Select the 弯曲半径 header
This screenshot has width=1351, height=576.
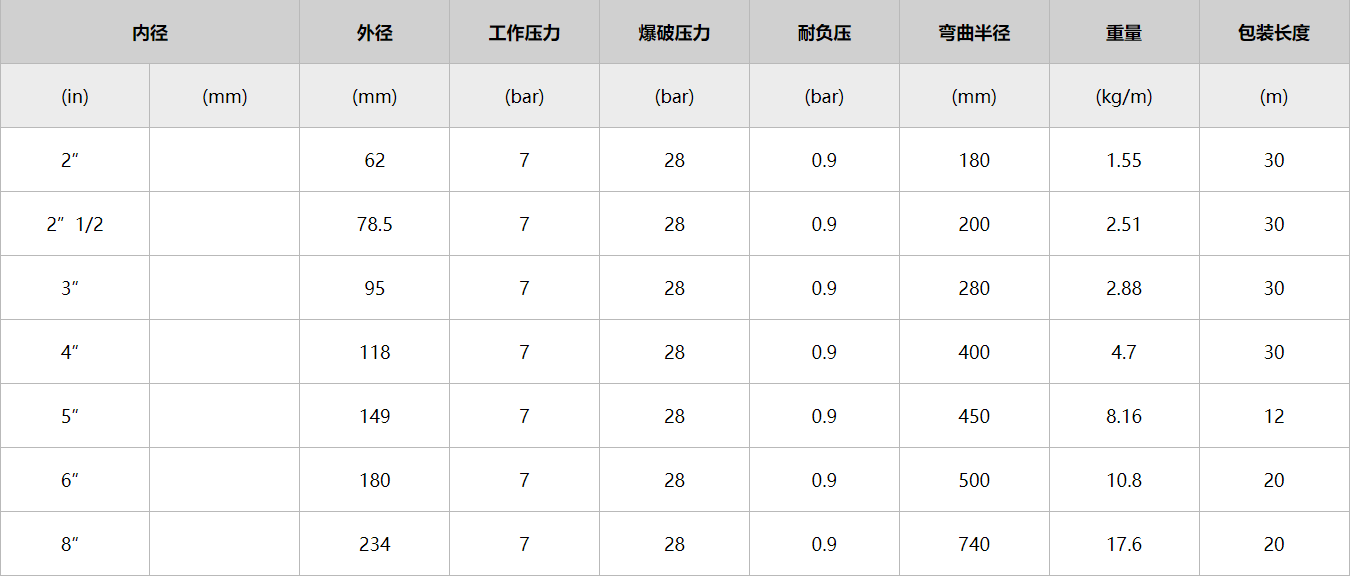coord(974,33)
